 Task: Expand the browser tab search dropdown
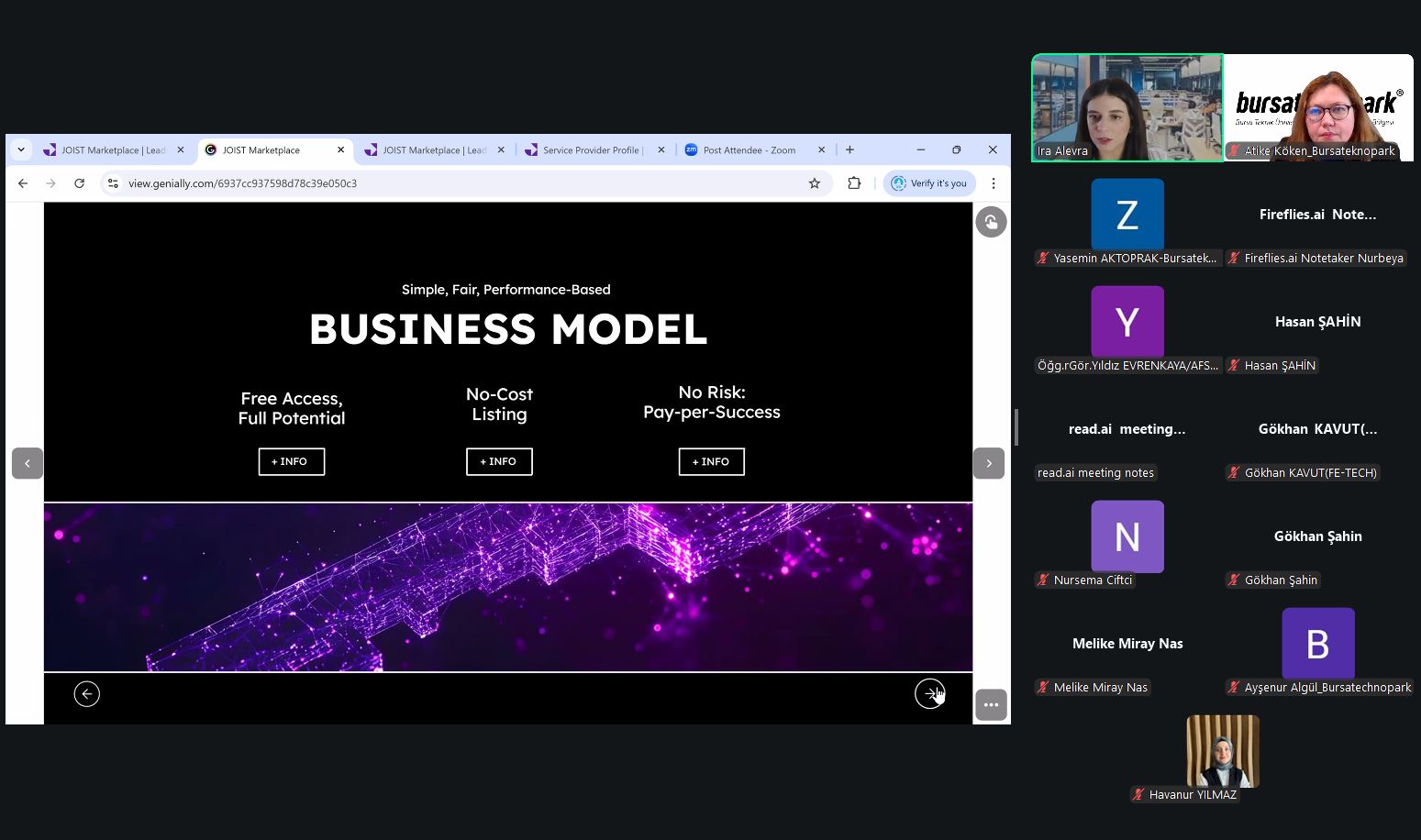[21, 149]
